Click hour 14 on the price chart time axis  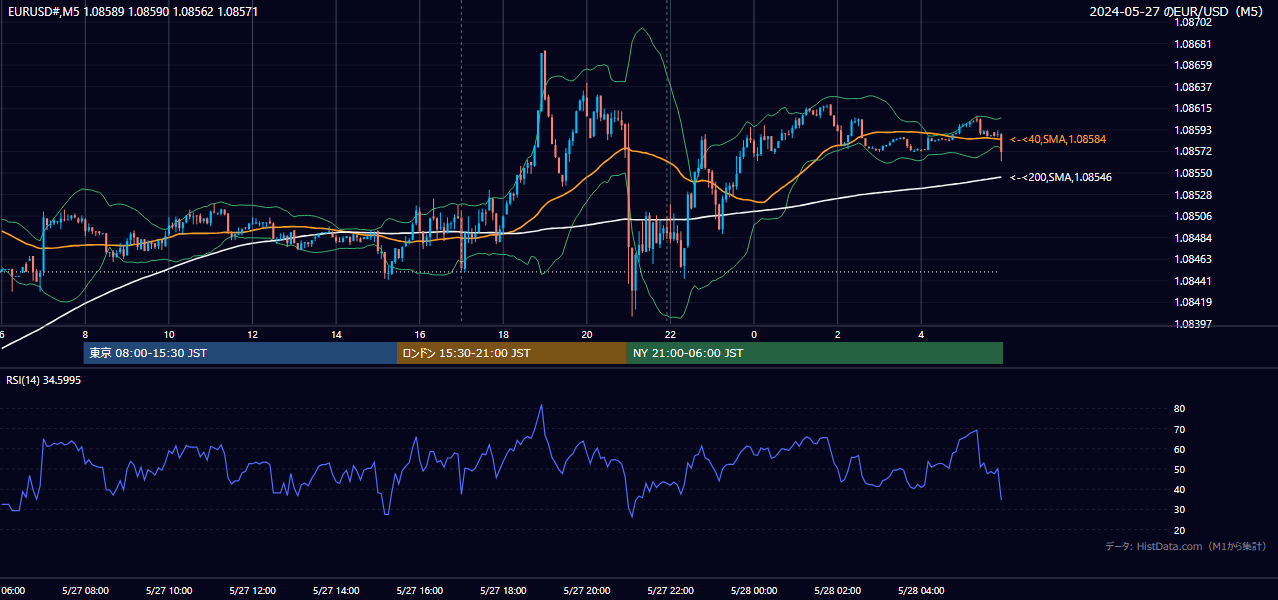(337, 334)
